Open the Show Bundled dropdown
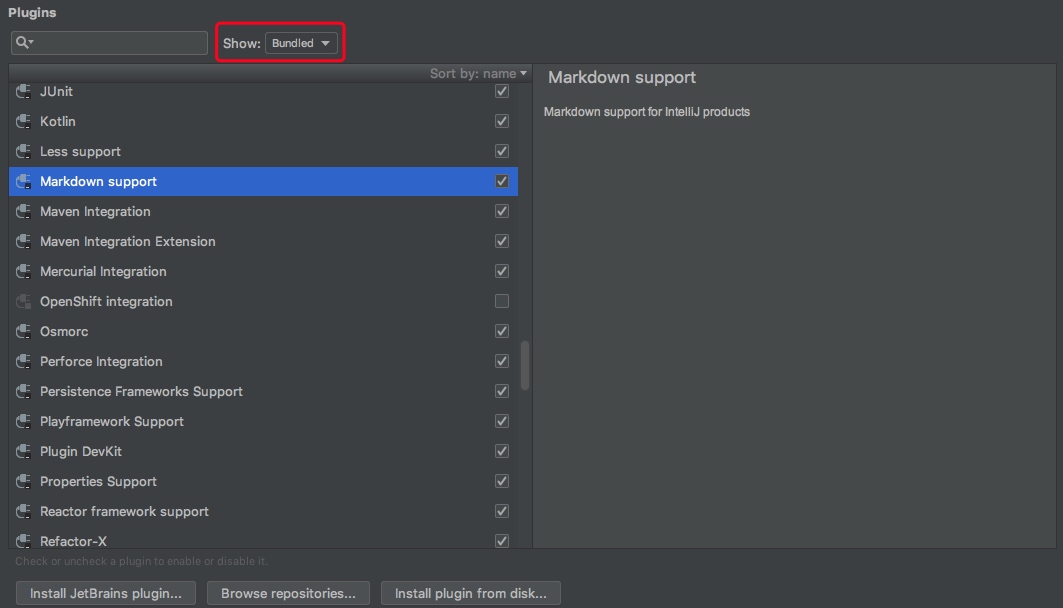1063x608 pixels. [x=302, y=43]
